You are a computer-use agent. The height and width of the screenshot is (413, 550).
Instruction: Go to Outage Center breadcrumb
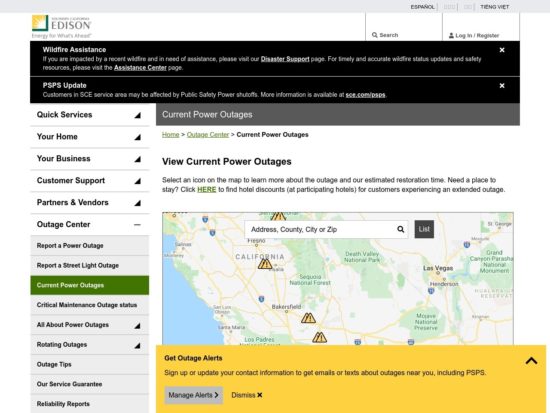point(208,135)
